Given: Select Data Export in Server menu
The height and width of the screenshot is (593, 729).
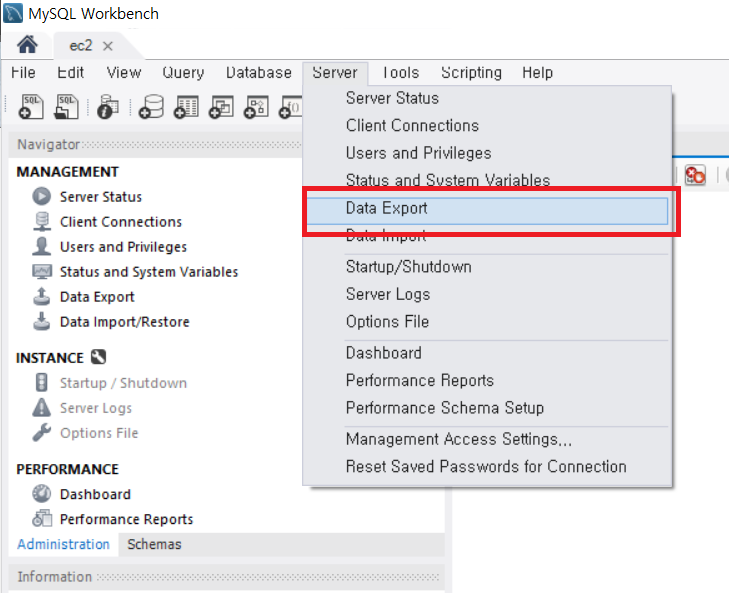Looking at the screenshot, I should coord(487,211).
